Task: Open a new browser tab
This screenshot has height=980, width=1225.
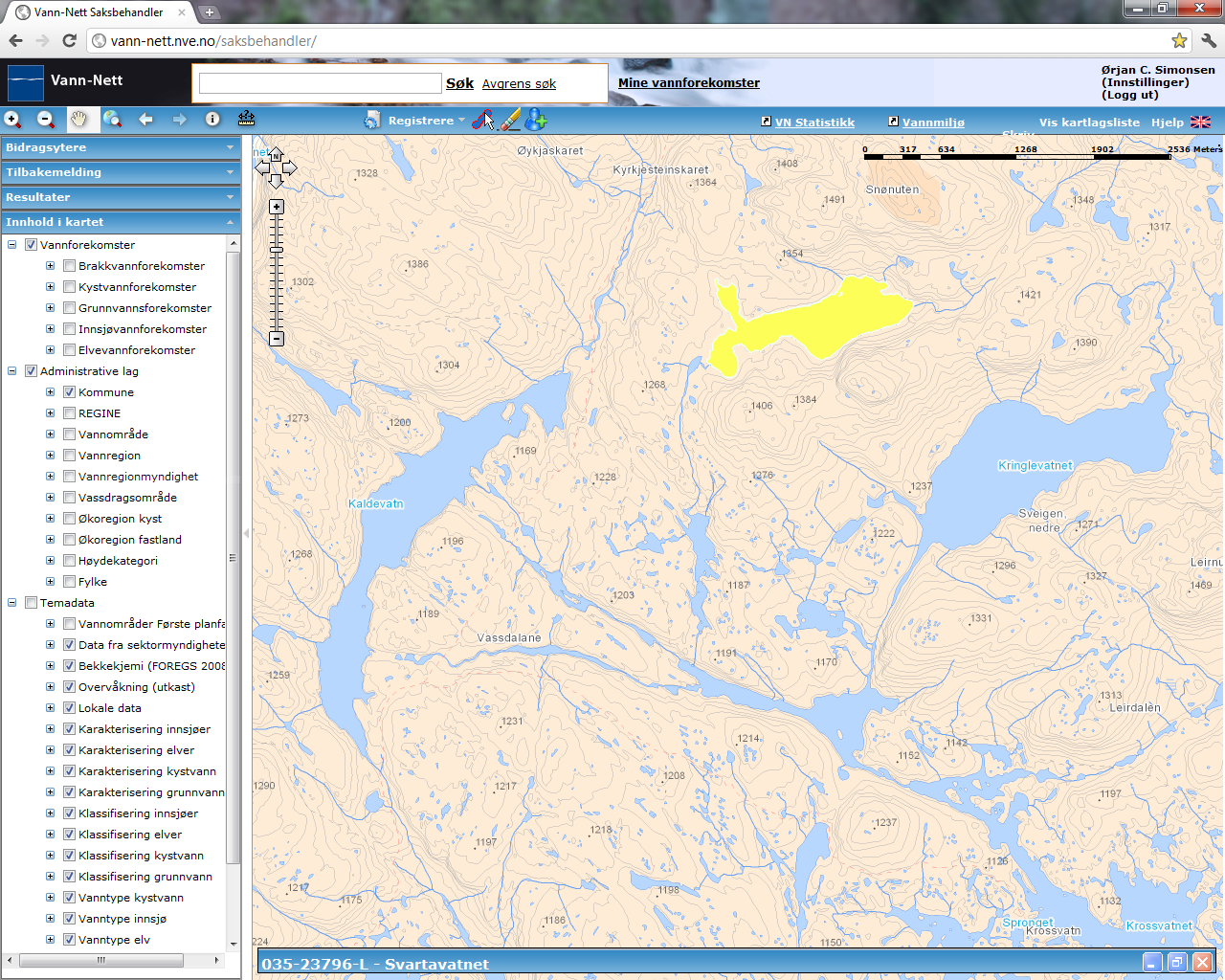Action: click(210, 12)
